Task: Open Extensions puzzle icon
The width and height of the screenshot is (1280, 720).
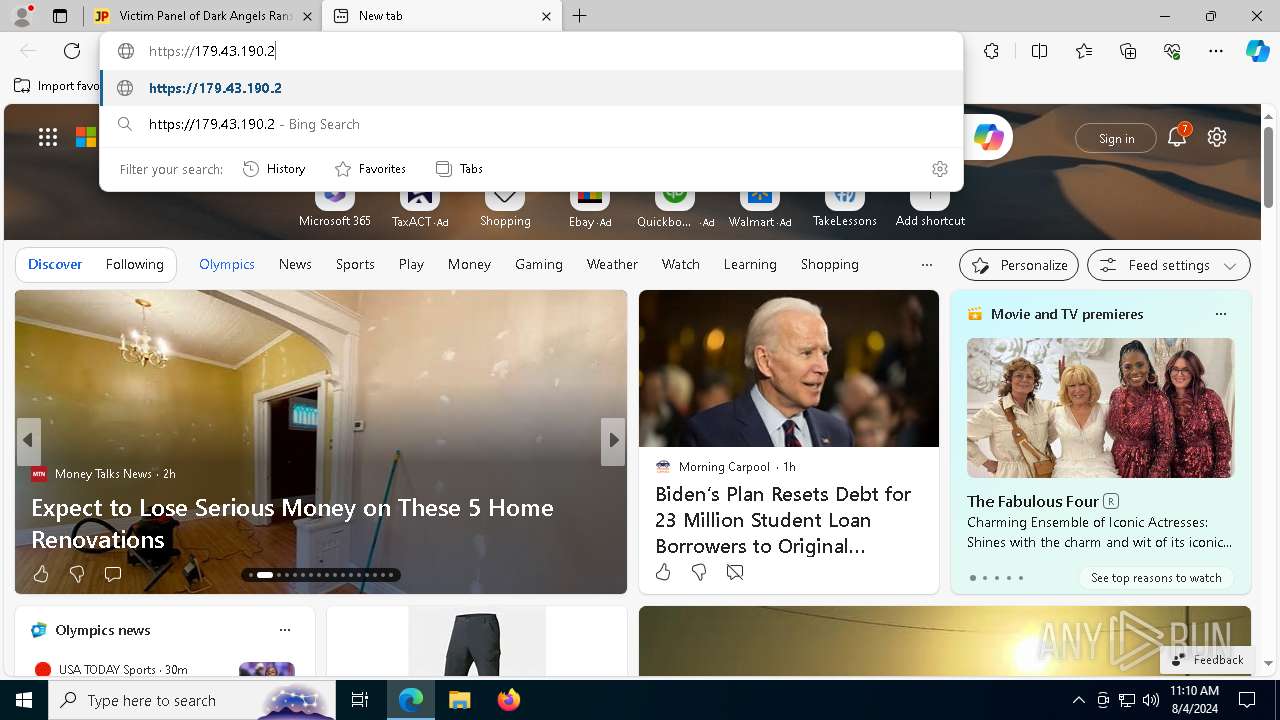Action: (991, 51)
